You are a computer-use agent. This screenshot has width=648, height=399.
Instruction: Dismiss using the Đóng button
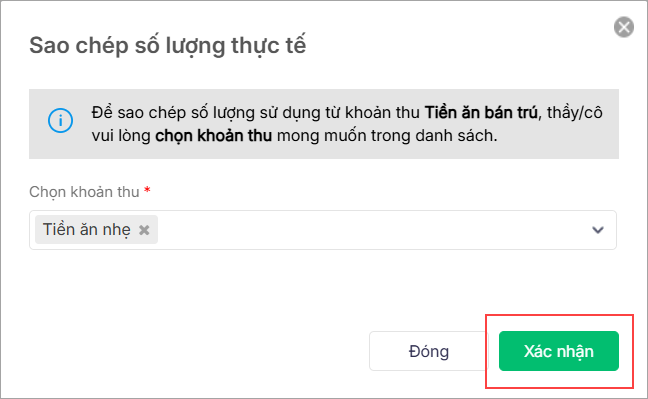(429, 351)
